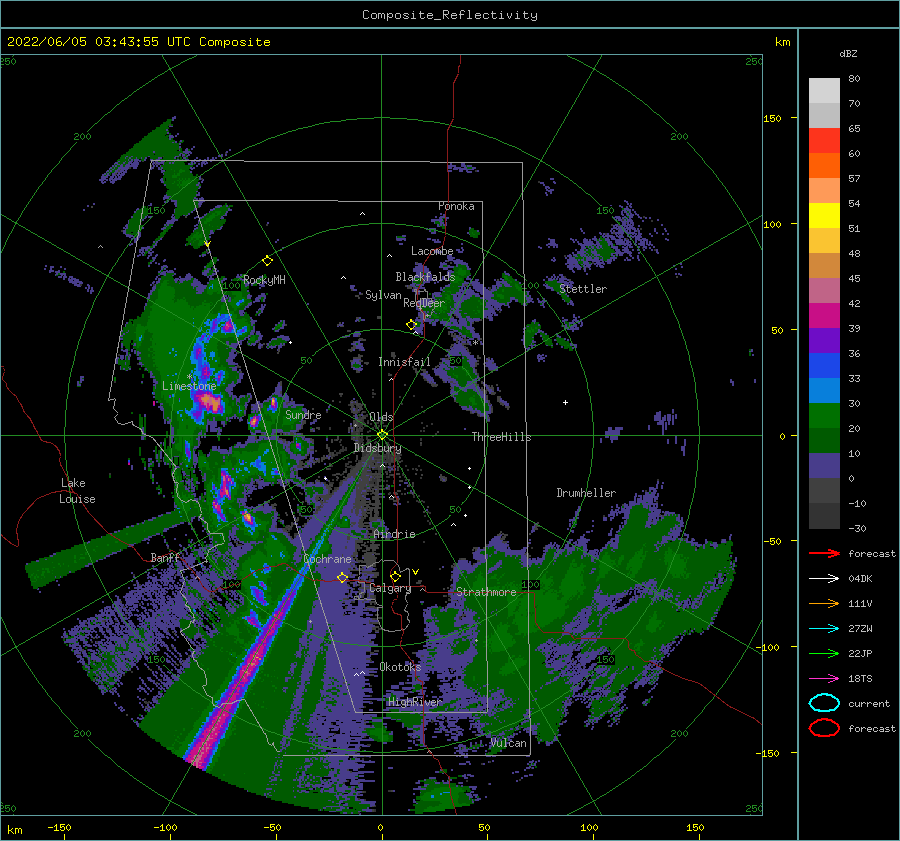Select the cyan 27ZW arrow legend icon

pyautogui.click(x=824, y=628)
